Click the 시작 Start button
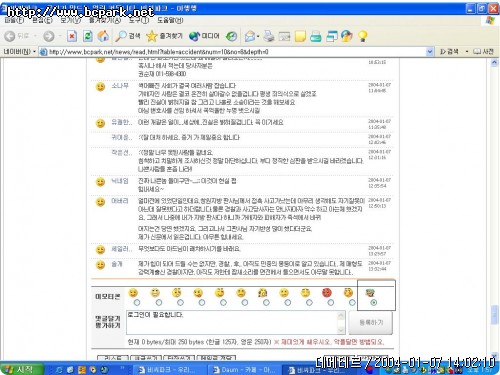 (21, 369)
